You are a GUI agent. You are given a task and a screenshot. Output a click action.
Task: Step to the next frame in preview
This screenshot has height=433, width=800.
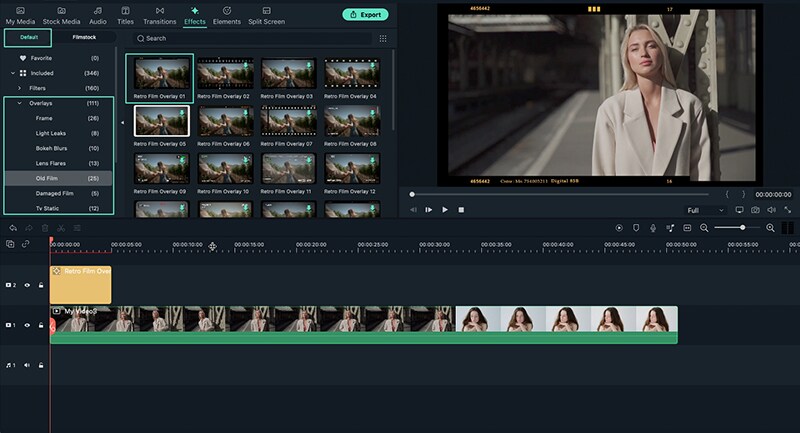pos(429,210)
